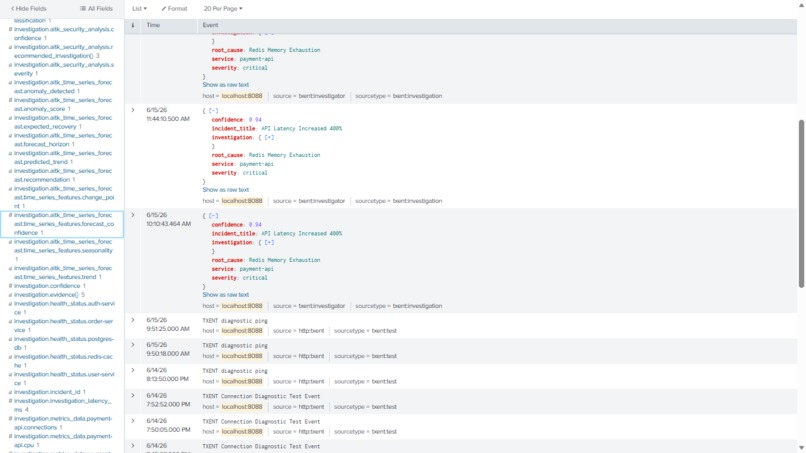
Task: Select time_series_forecast.predicted_trend field
Action: 62,157
